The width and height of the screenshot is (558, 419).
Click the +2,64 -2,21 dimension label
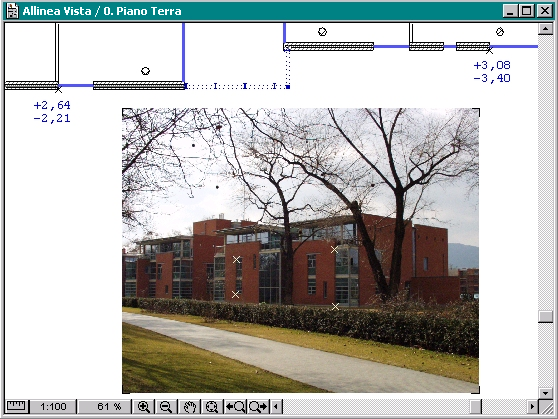pyautogui.click(x=52, y=111)
